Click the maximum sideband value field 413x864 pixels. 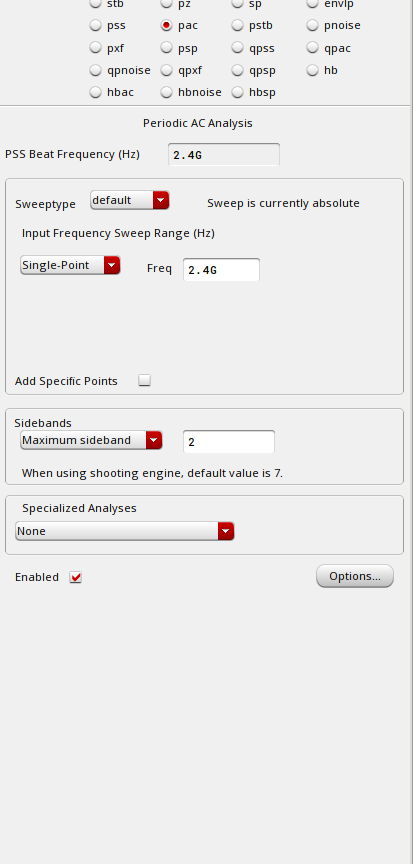coord(229,442)
